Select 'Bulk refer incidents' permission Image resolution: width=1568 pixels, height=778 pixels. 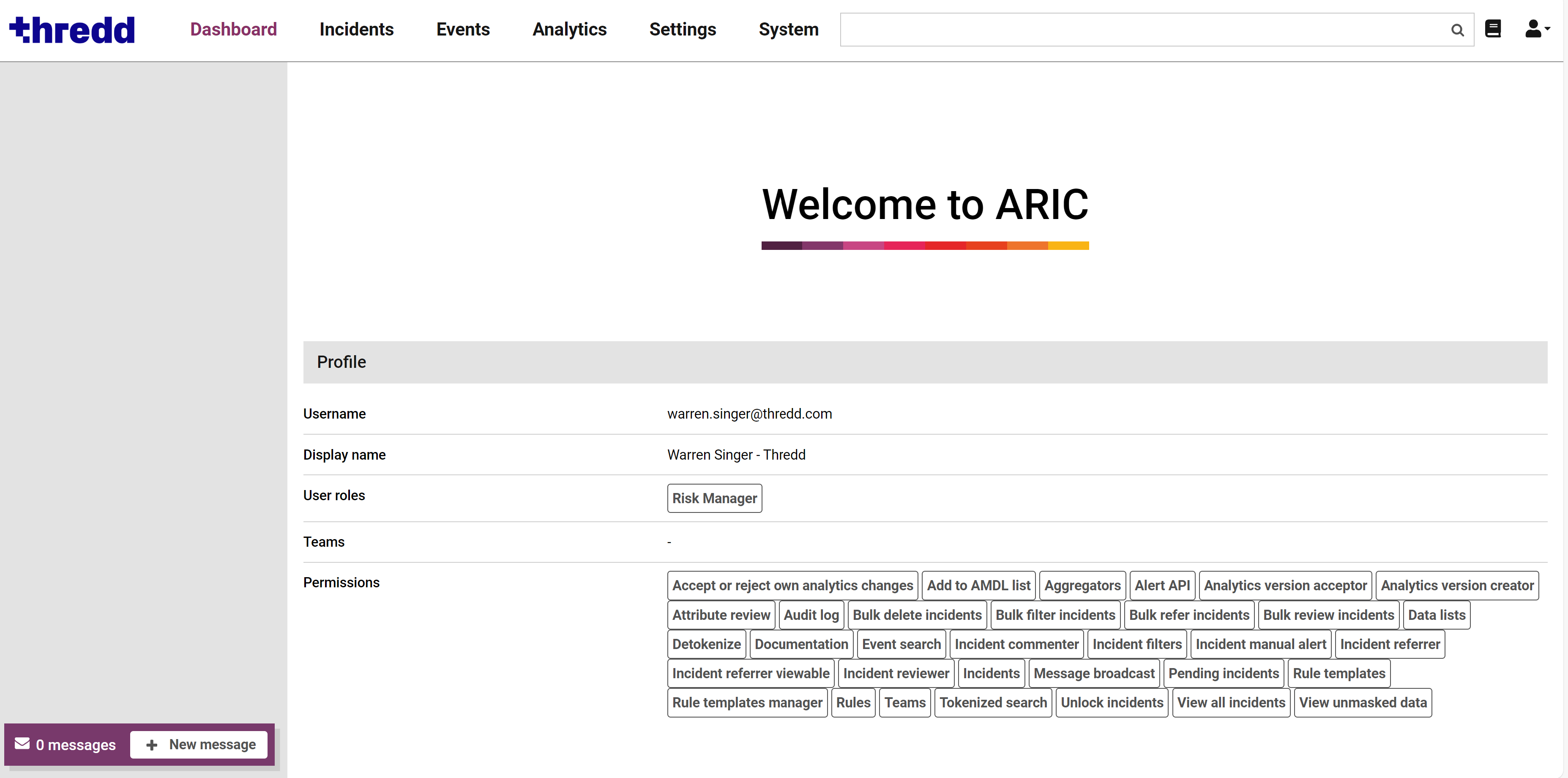tap(1189, 615)
